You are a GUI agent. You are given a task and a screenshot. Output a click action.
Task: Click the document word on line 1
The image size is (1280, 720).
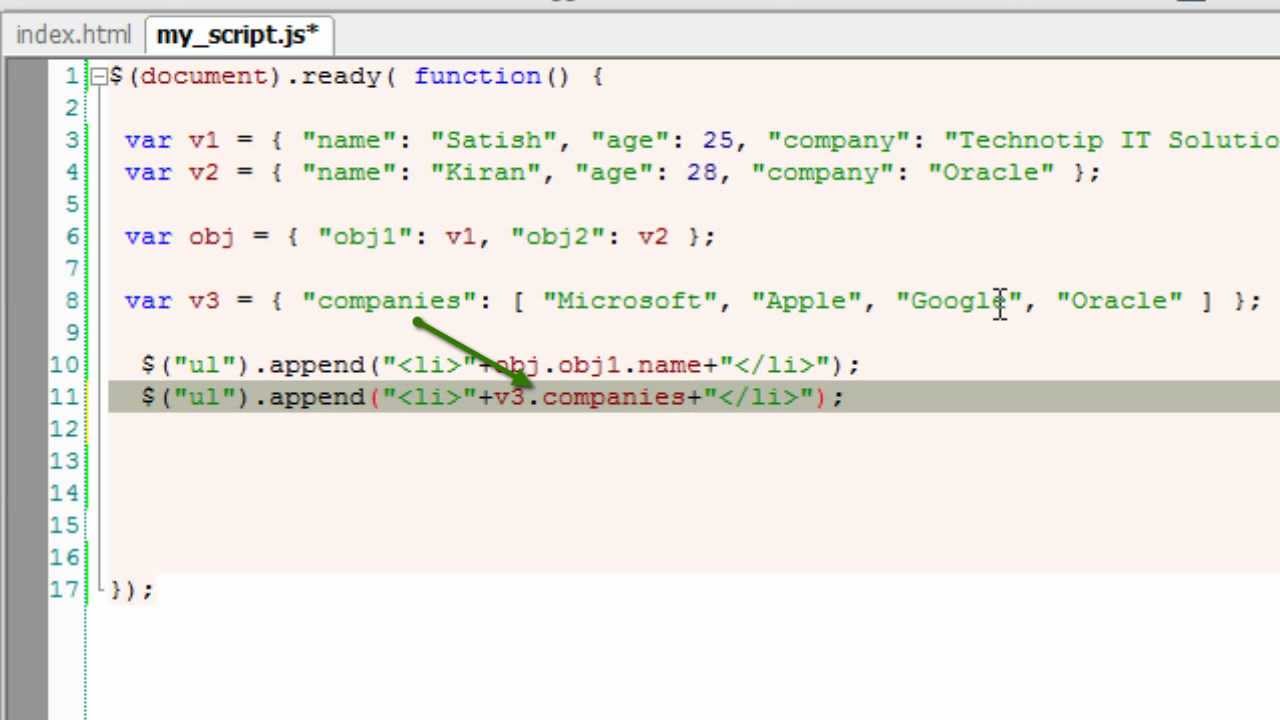click(205, 76)
